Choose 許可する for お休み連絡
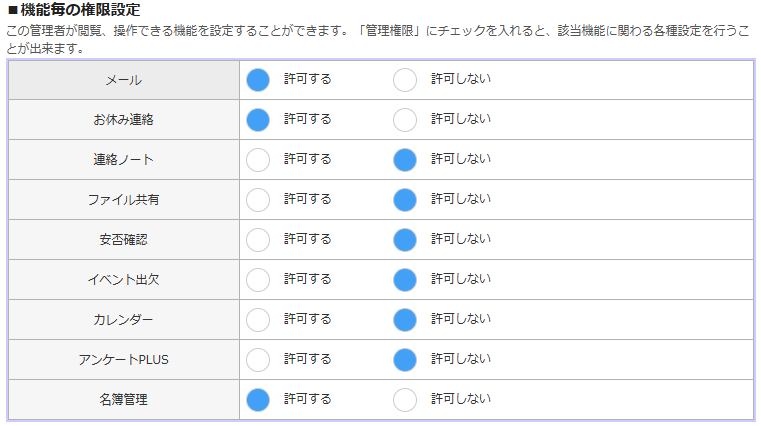The width and height of the screenshot is (761, 426). pos(258,120)
